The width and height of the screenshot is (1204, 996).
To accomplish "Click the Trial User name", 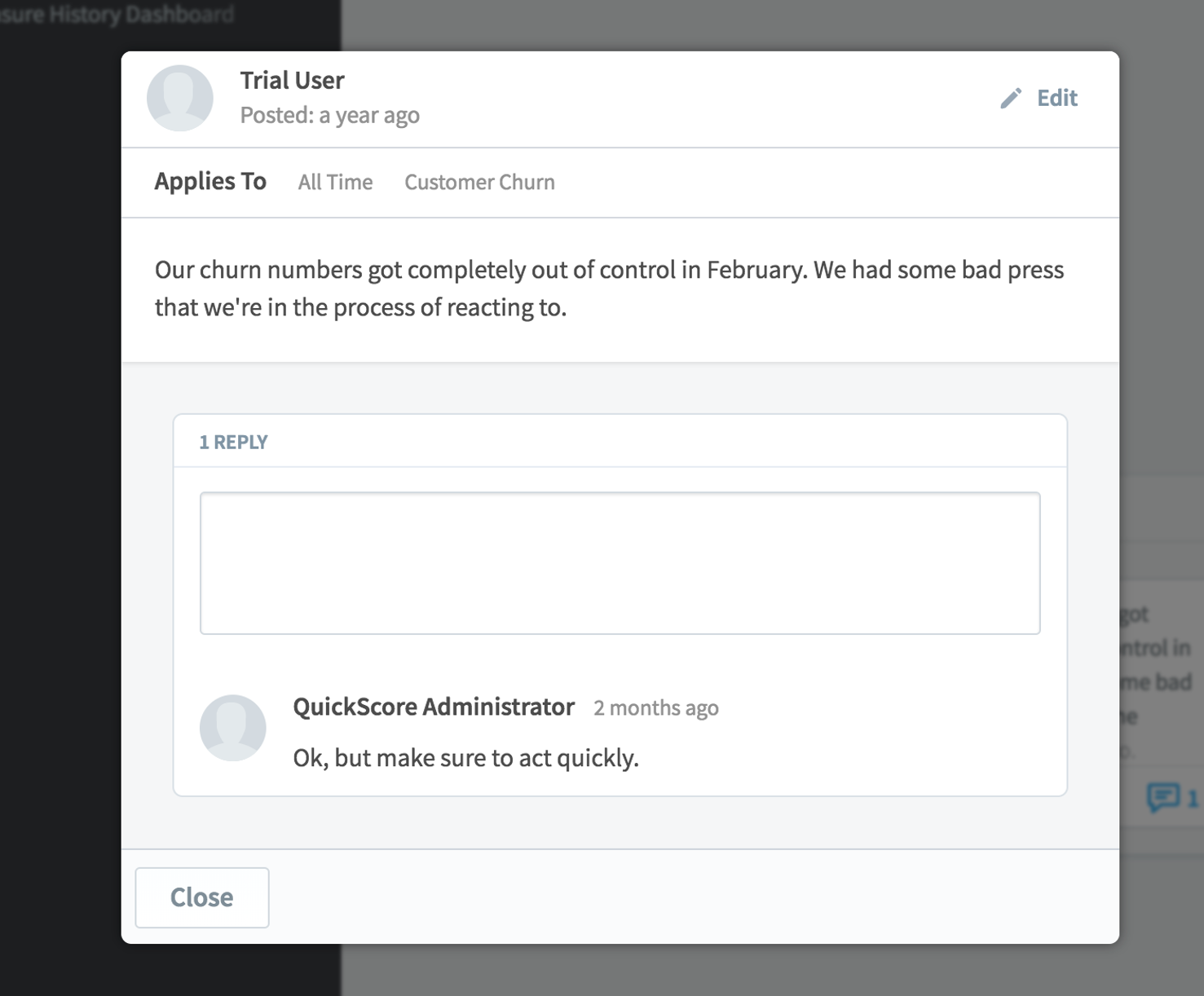I will coord(292,80).
